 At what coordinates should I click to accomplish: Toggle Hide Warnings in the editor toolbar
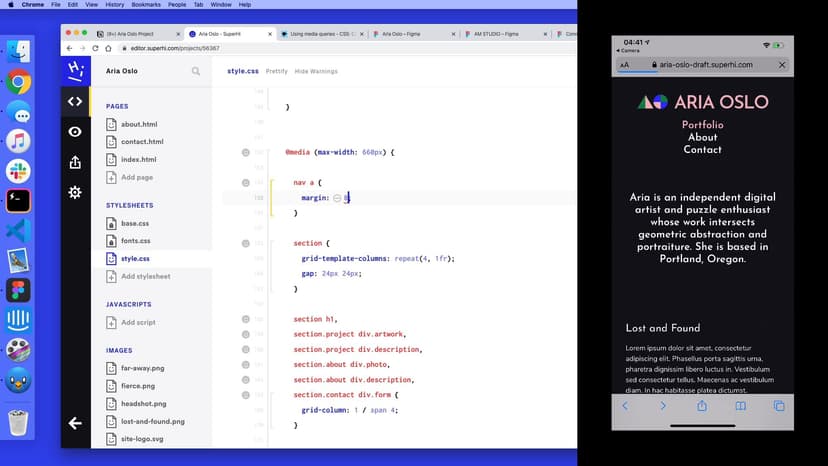[316, 71]
